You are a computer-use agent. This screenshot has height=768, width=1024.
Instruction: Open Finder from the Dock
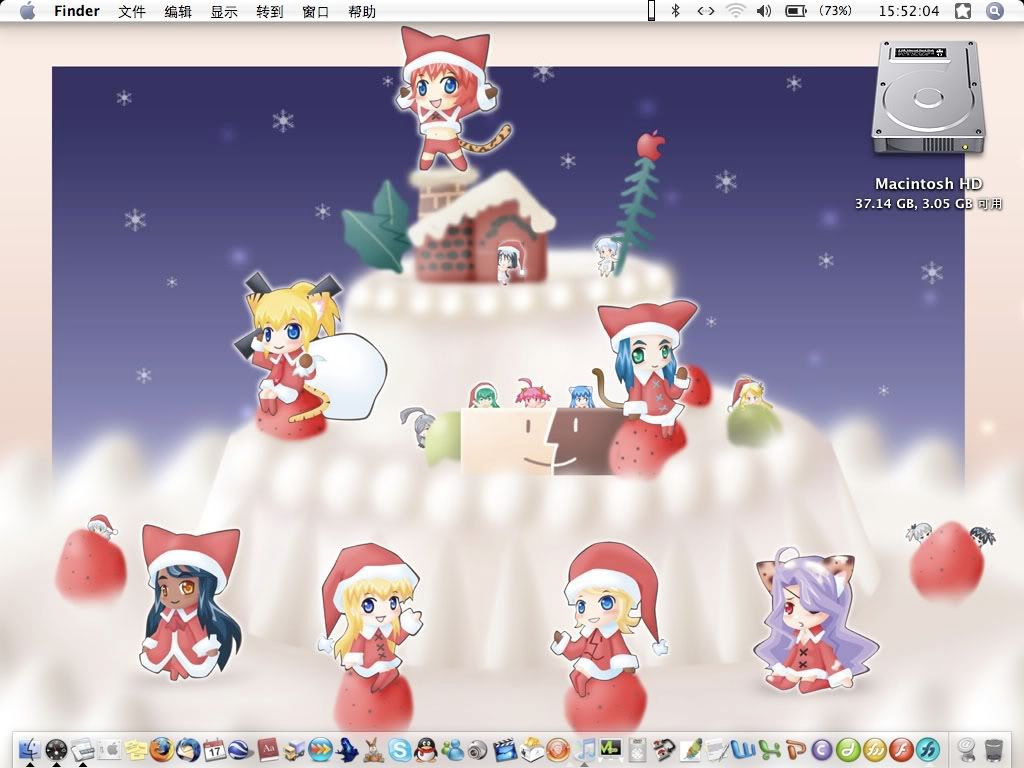click(x=29, y=750)
